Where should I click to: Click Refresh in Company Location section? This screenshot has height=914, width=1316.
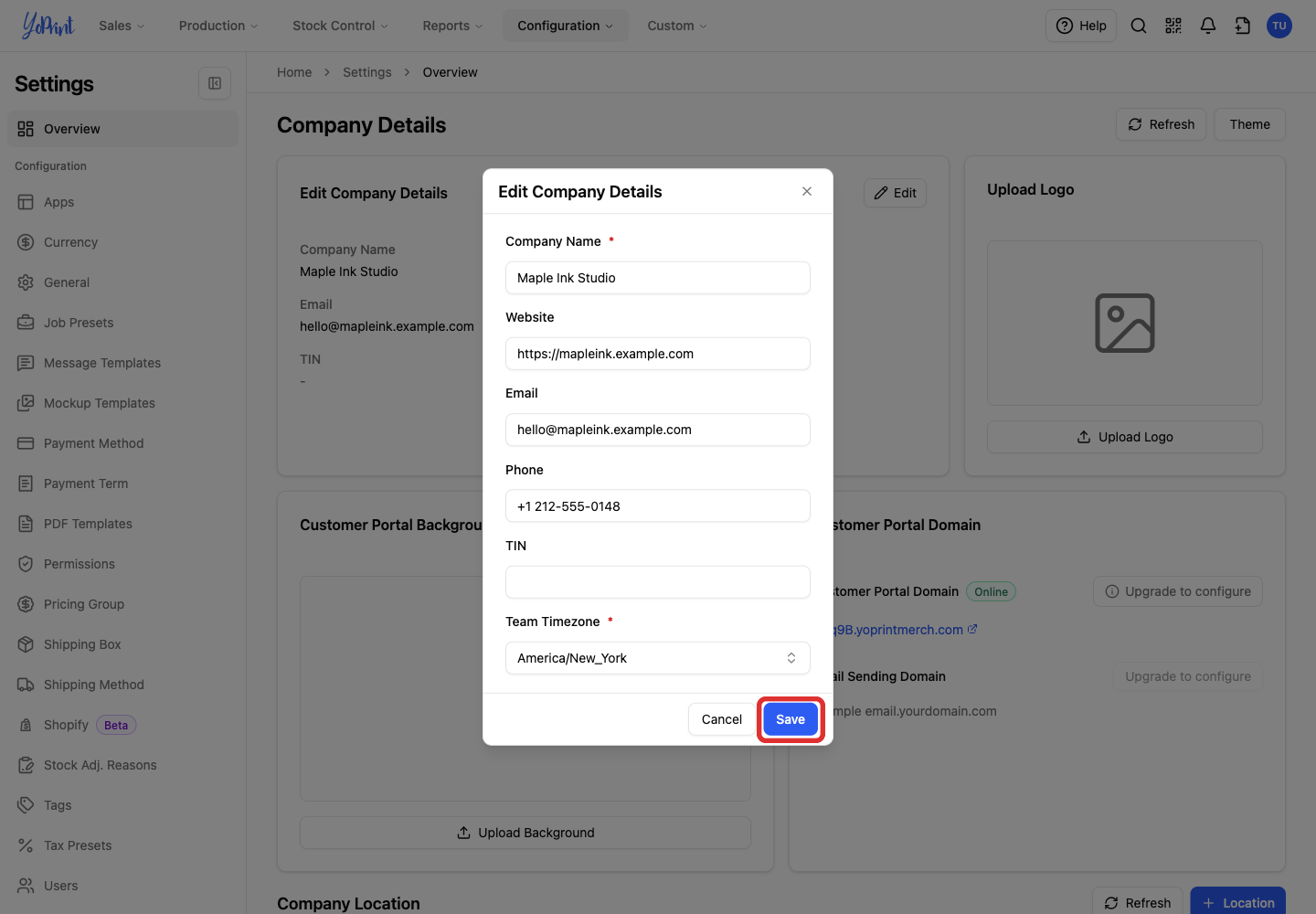click(1138, 903)
